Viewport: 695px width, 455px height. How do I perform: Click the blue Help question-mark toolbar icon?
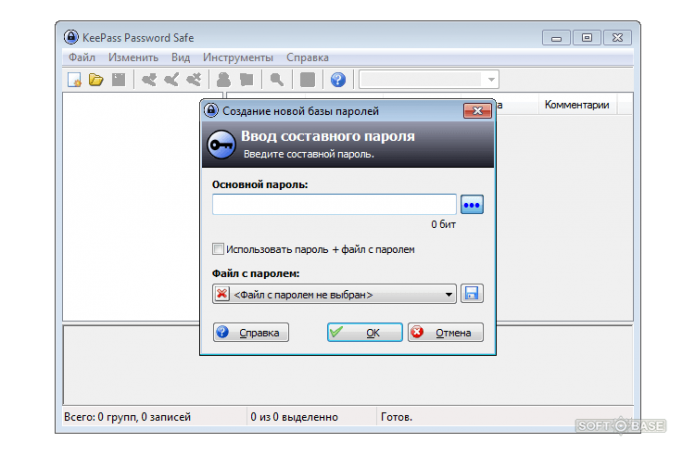pos(338,80)
